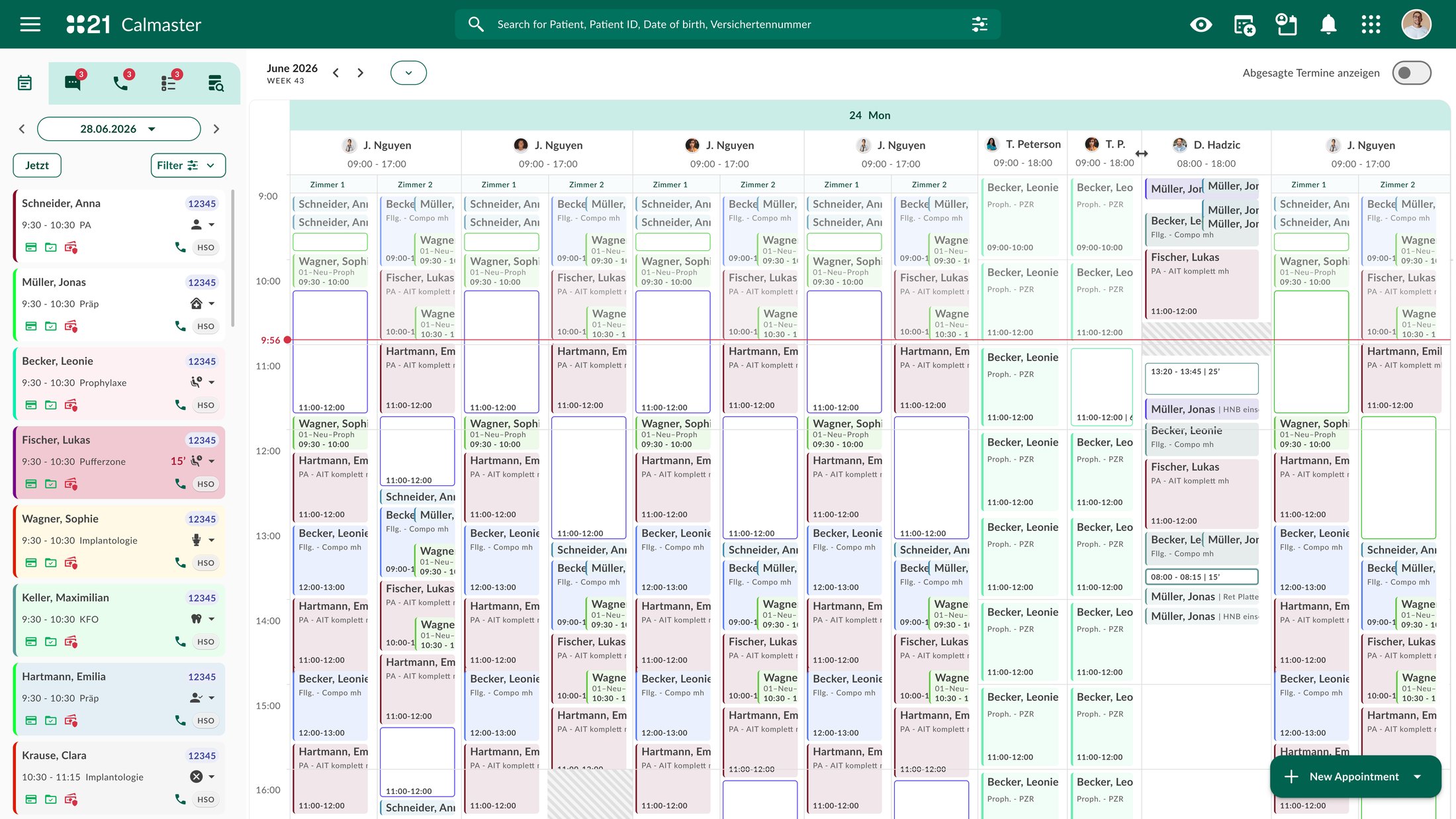Viewport: 1456px width, 819px height.
Task: Expand status dropdown for Müller, Jonas
Action: pyautogui.click(x=212, y=304)
